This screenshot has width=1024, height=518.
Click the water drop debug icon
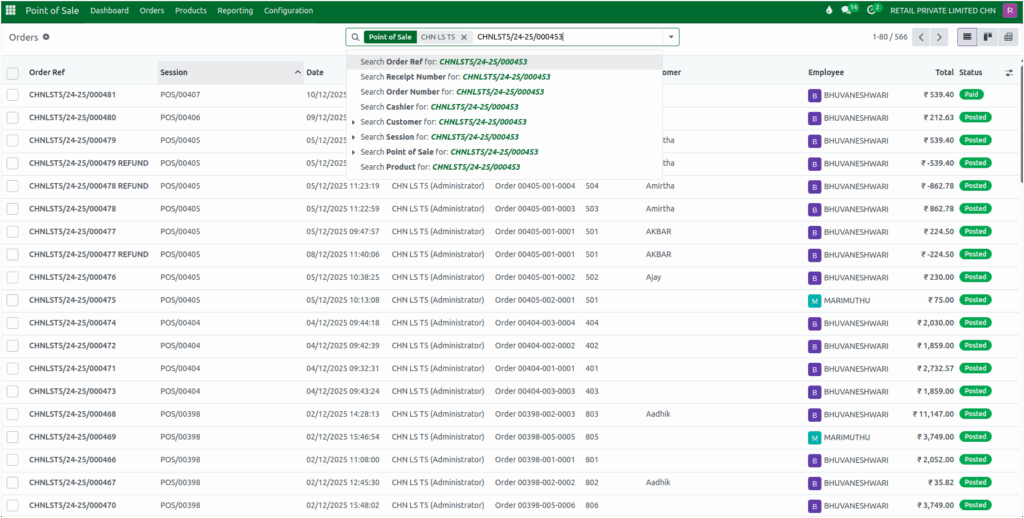tap(829, 10)
